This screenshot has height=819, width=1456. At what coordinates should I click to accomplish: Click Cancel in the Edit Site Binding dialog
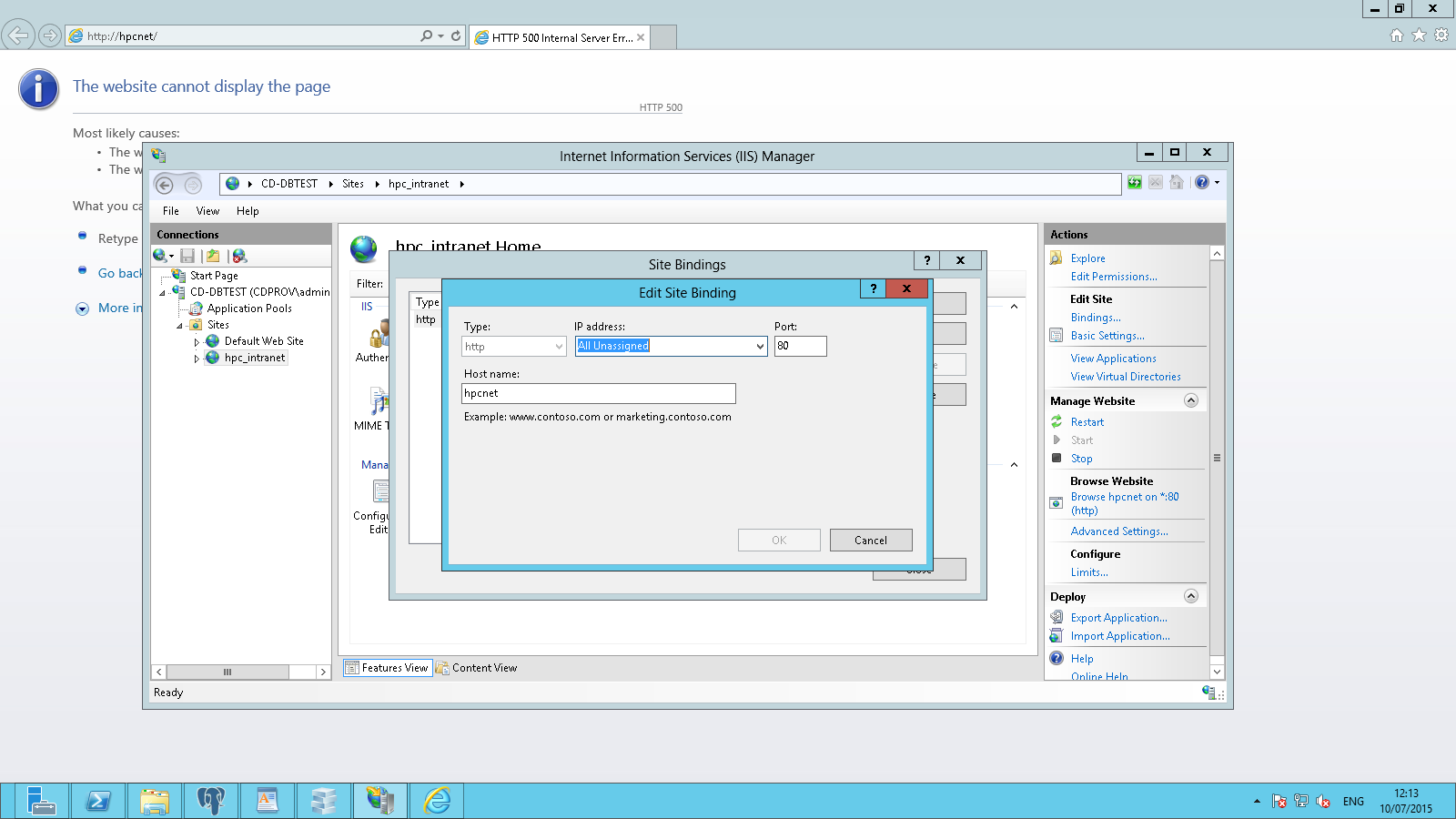871,541
